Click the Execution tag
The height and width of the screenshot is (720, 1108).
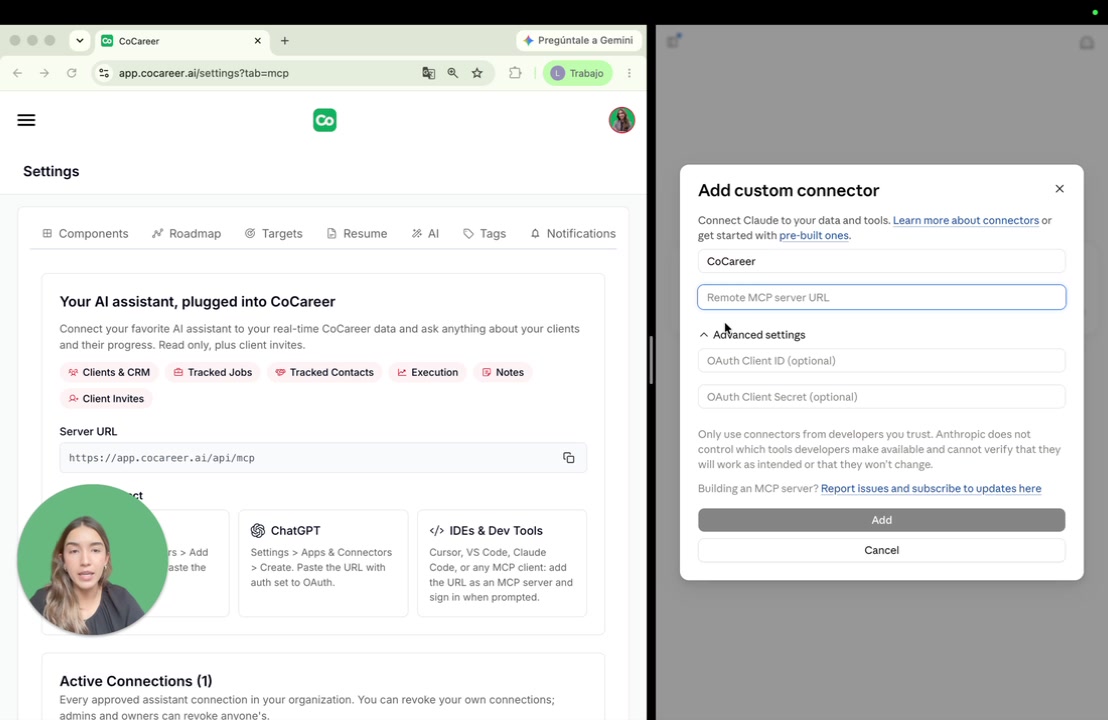point(428,372)
